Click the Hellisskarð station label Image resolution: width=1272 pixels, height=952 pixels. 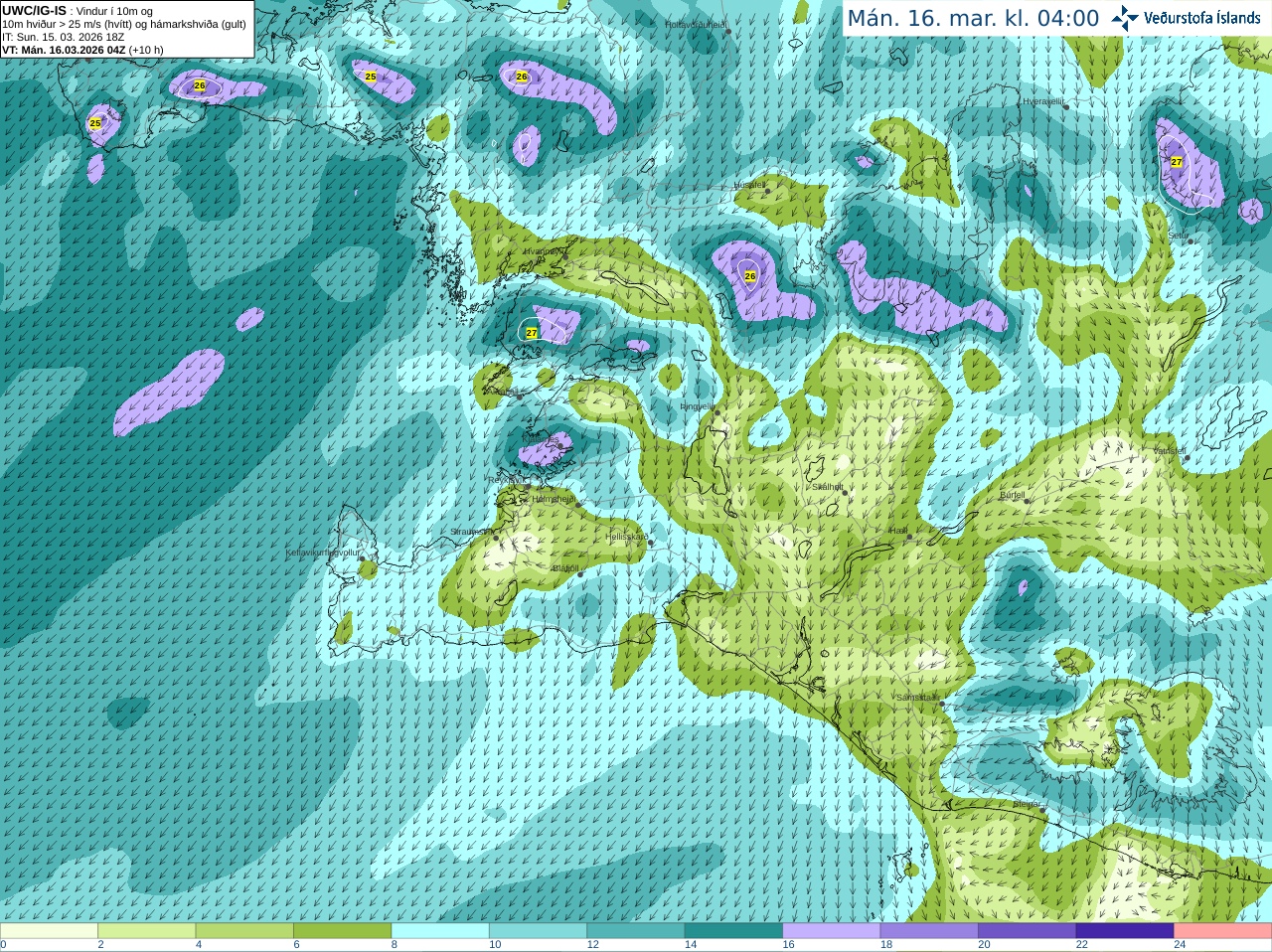coord(627,537)
